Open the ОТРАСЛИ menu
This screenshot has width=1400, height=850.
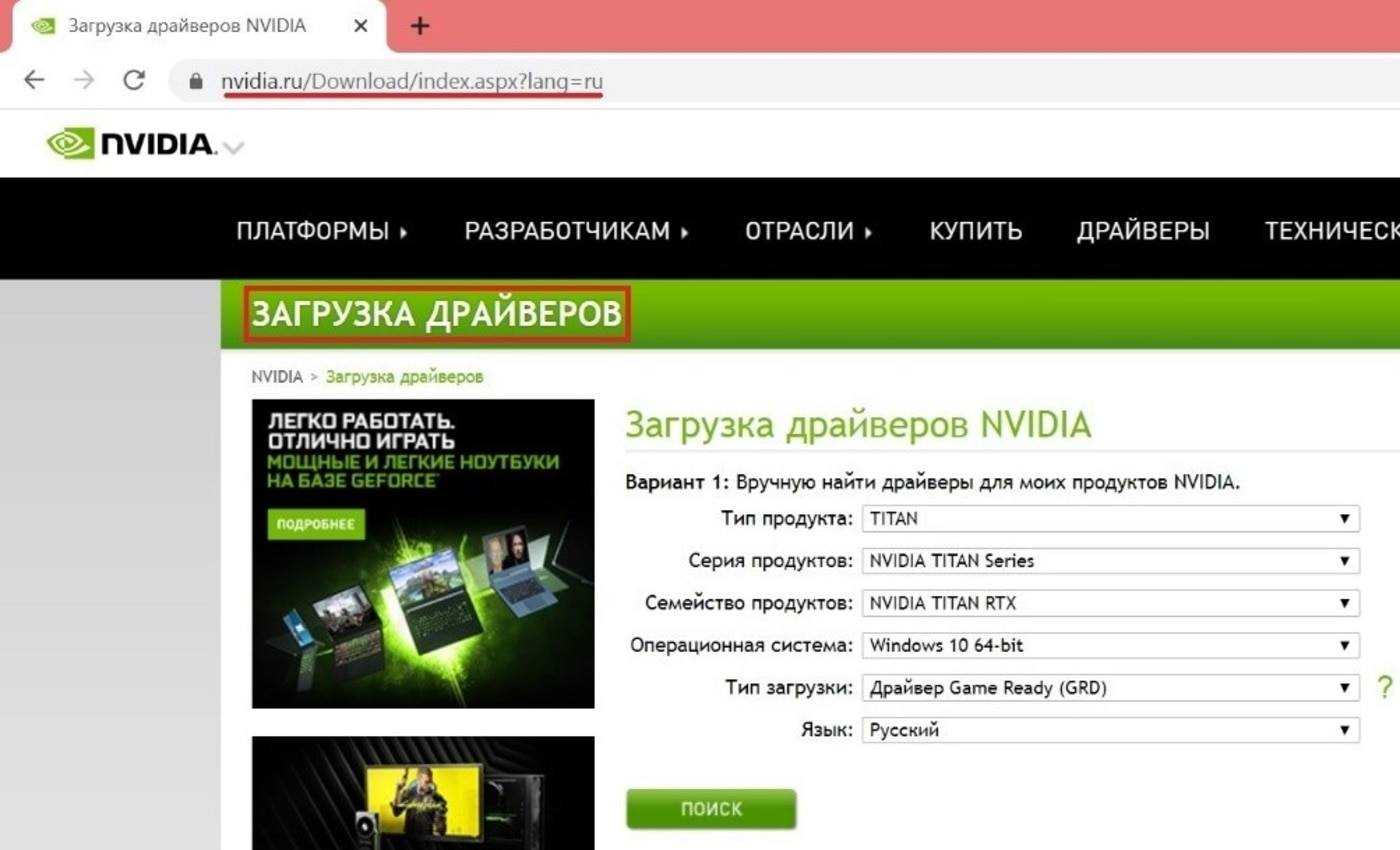pyautogui.click(x=809, y=231)
